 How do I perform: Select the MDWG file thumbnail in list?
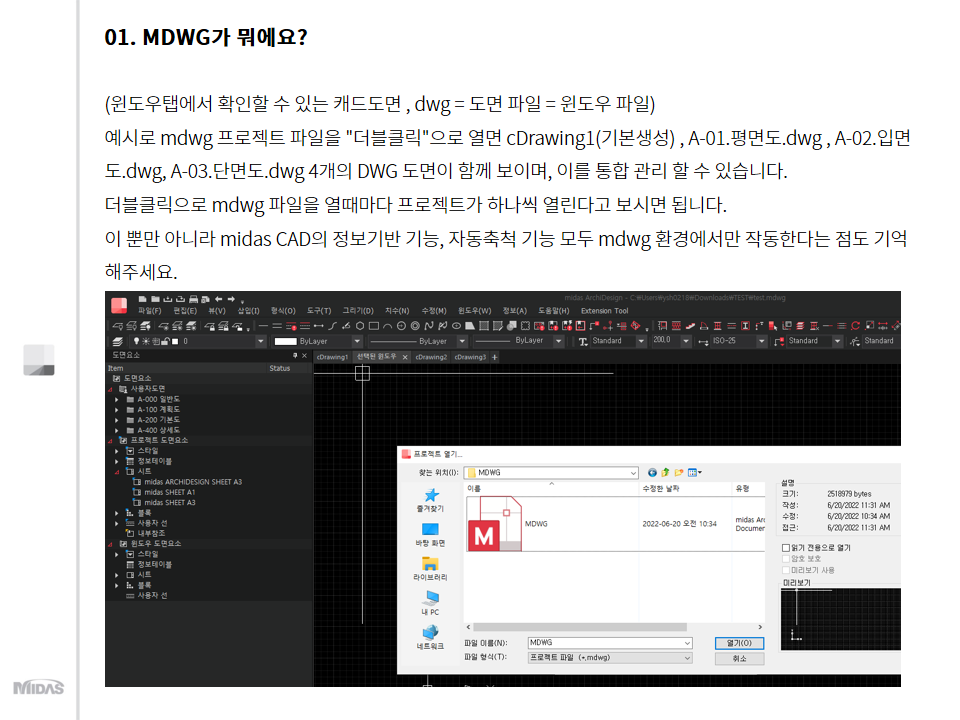pyautogui.click(x=495, y=523)
